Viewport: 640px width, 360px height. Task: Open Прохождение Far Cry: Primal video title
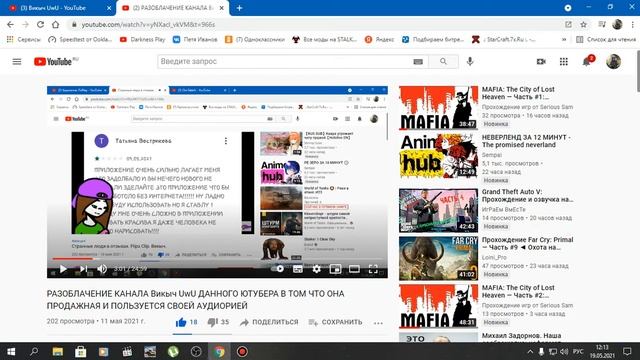(x=527, y=244)
